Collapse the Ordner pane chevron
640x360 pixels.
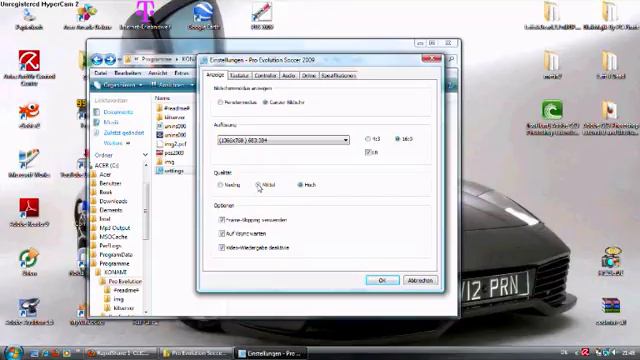click(145, 155)
